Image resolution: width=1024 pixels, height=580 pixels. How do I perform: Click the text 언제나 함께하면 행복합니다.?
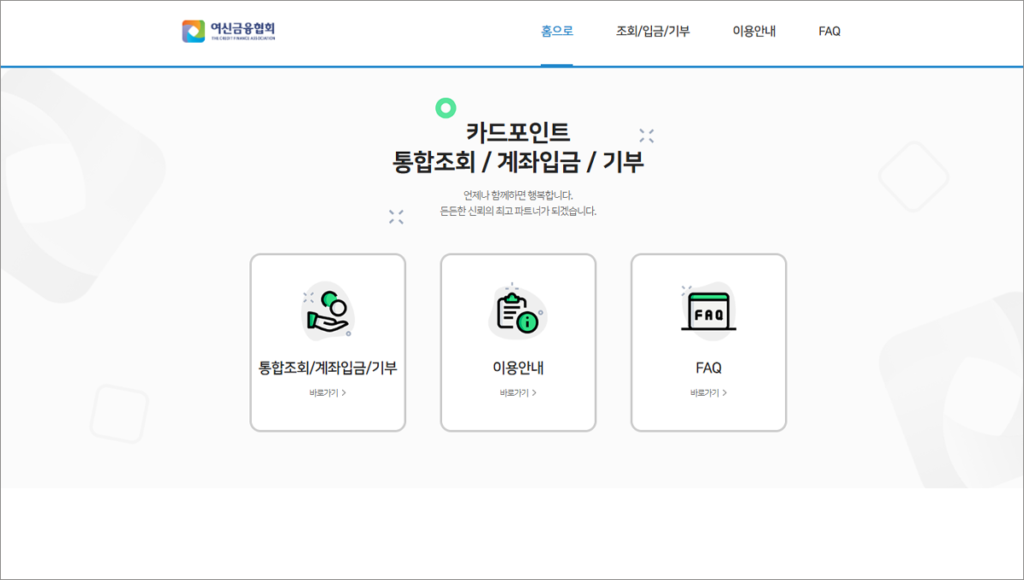[518, 195]
